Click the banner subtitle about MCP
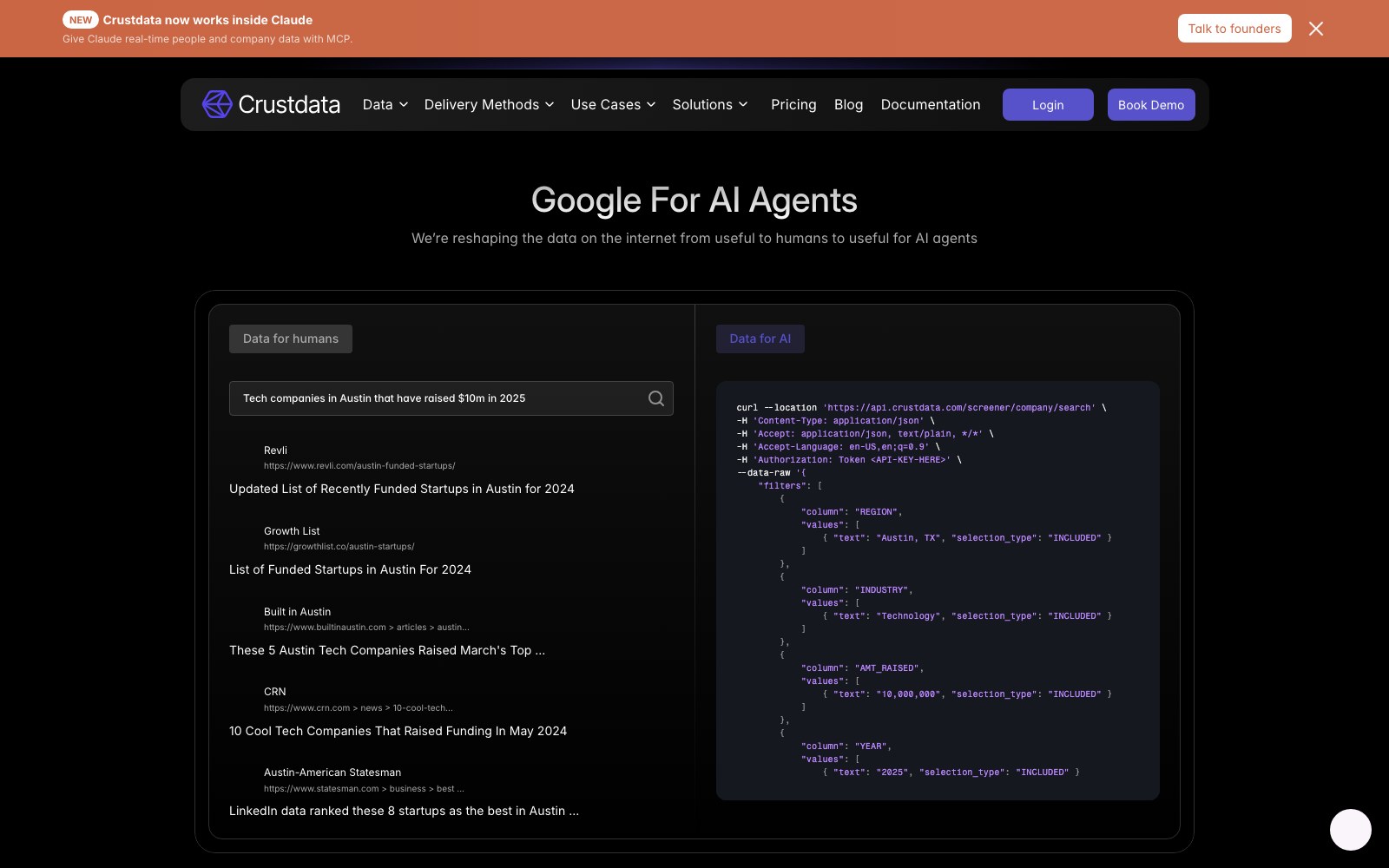1389x868 pixels. pos(207,39)
